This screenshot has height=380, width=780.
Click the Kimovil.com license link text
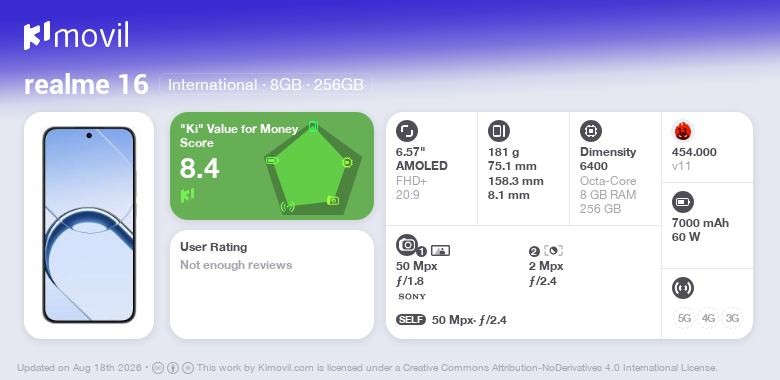pyautogui.click(x=286, y=368)
